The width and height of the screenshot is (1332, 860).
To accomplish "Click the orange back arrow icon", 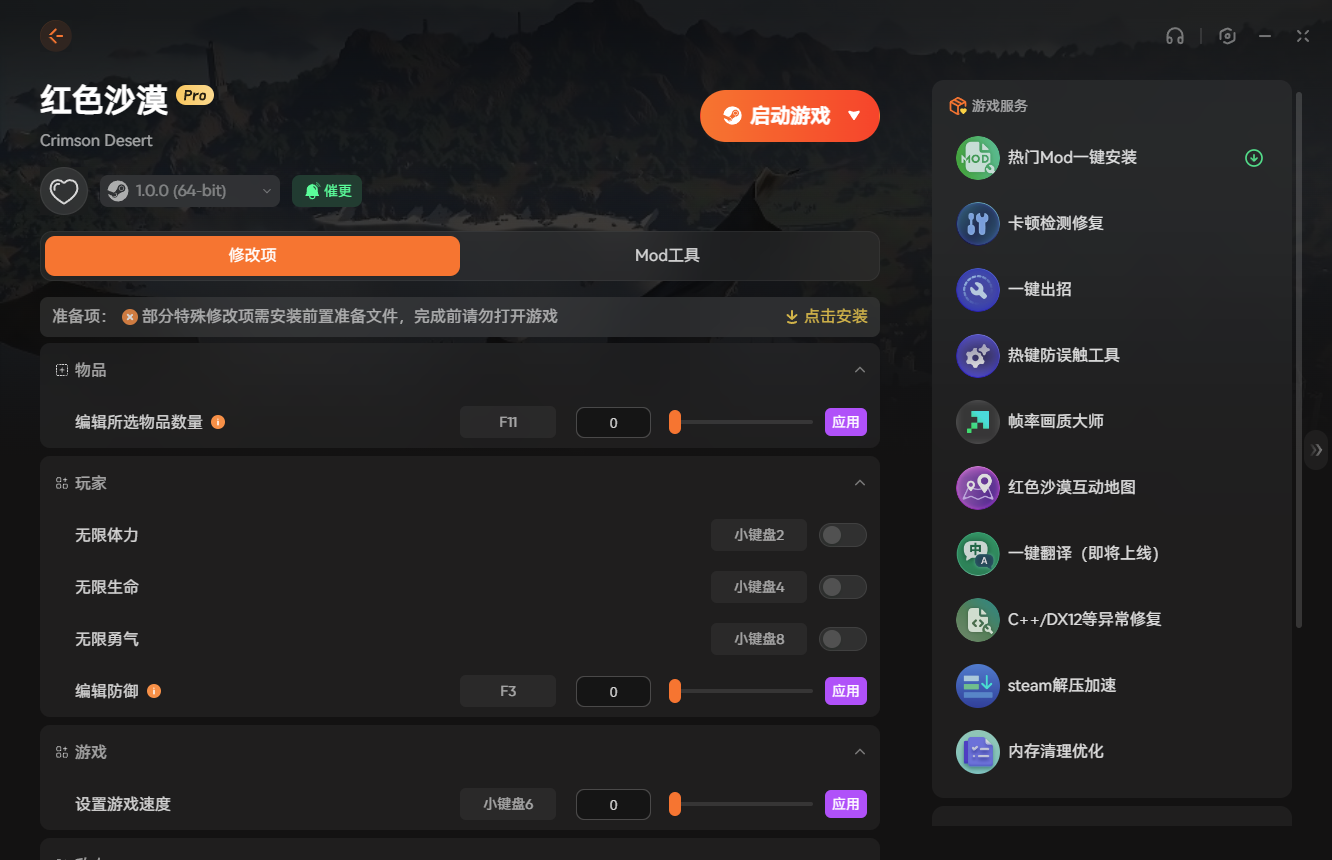I will 56,36.
